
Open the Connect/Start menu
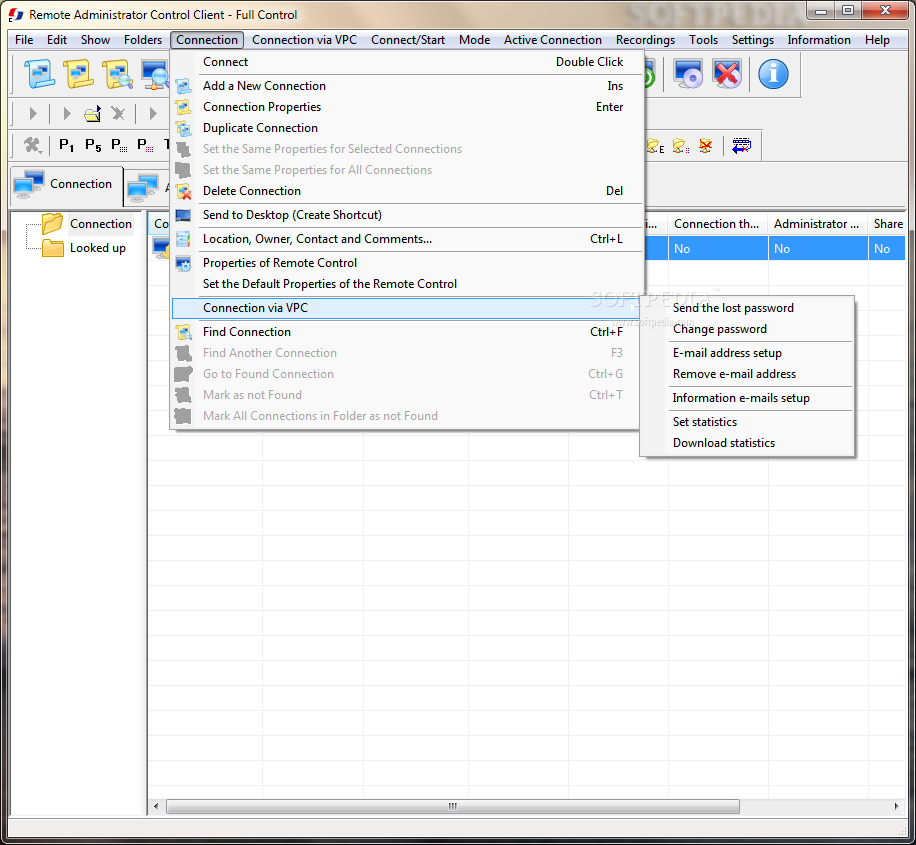click(x=408, y=40)
